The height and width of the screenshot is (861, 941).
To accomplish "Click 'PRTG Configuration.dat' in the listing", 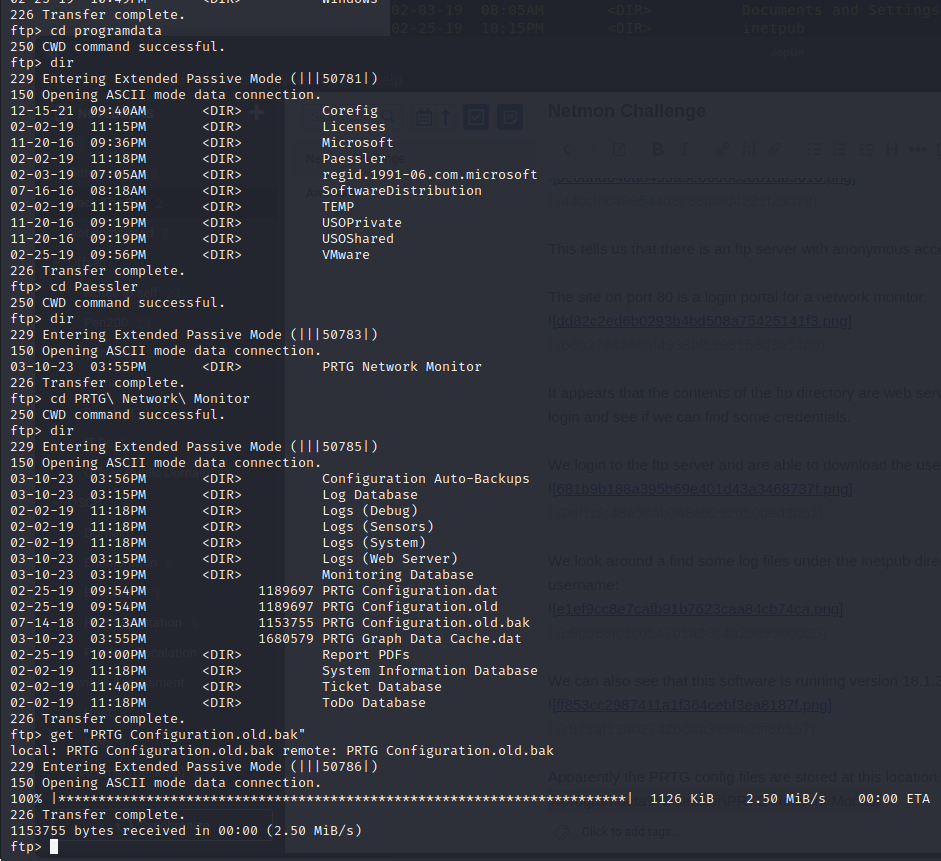I will [409, 590].
